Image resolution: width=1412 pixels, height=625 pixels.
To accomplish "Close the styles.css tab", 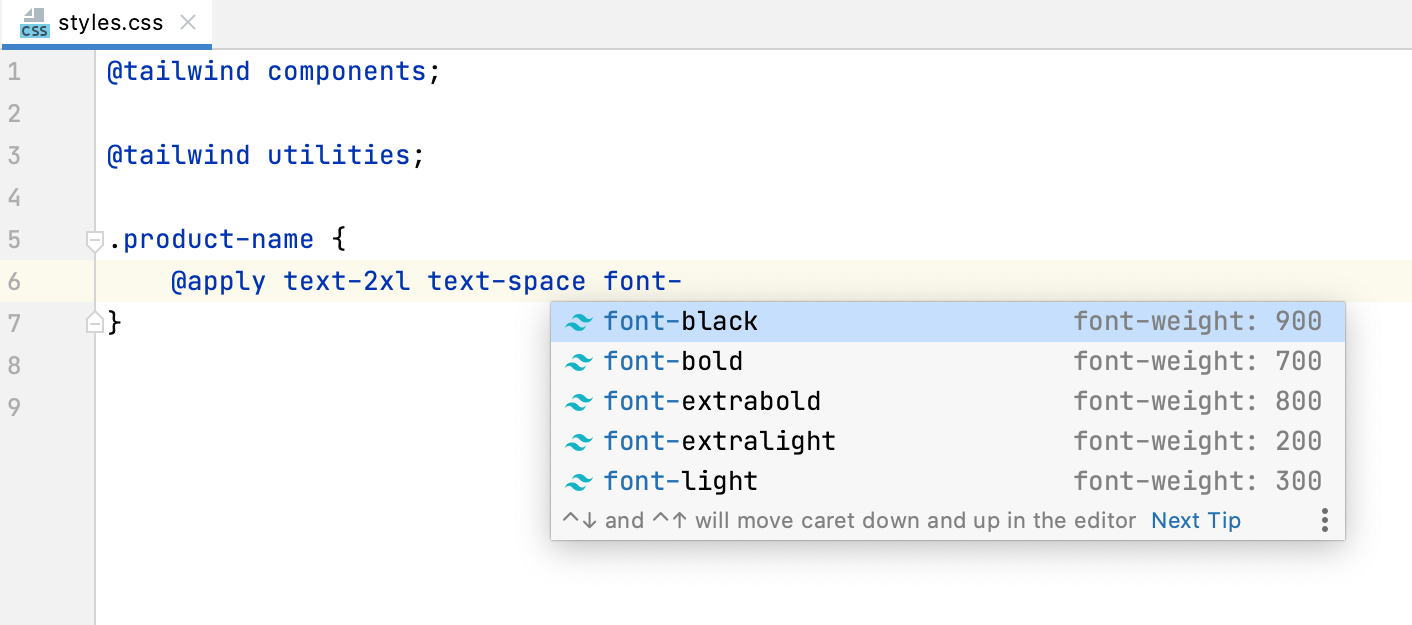I will (x=187, y=22).
